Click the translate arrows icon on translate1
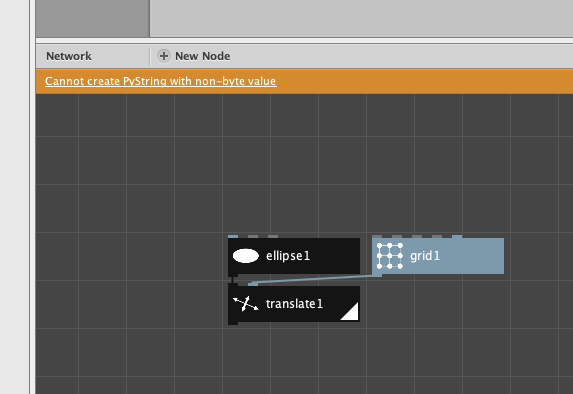 (246, 304)
